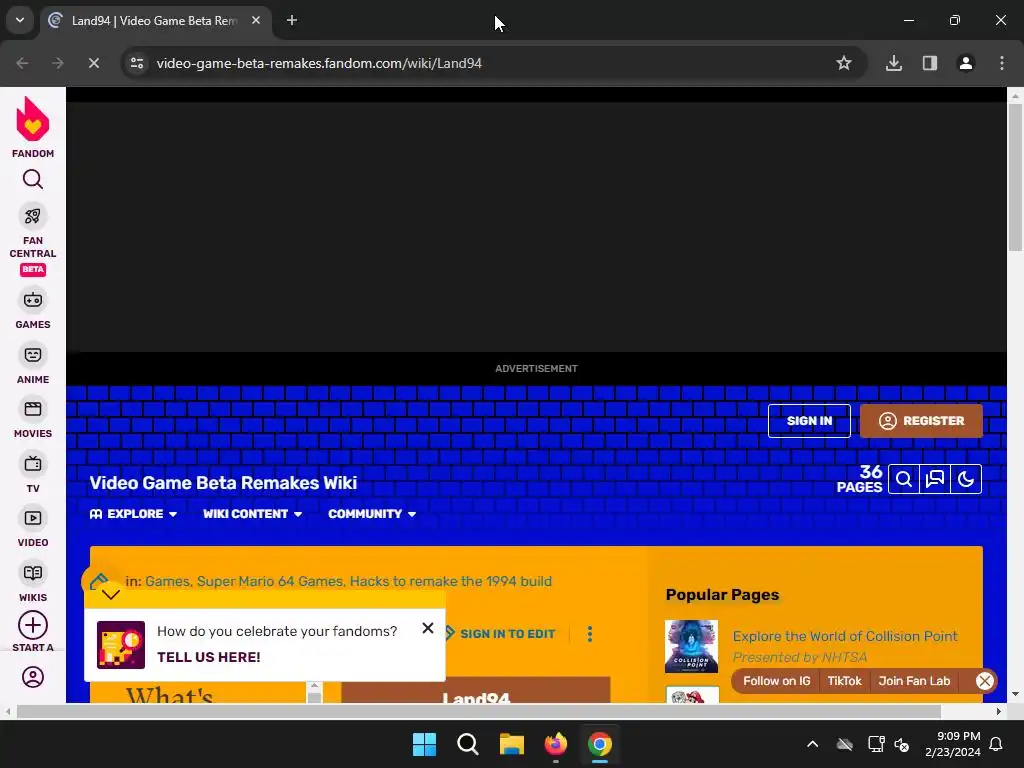This screenshot has width=1024, height=768.
Task: Open the TV section icon
Action: [x=33, y=464]
